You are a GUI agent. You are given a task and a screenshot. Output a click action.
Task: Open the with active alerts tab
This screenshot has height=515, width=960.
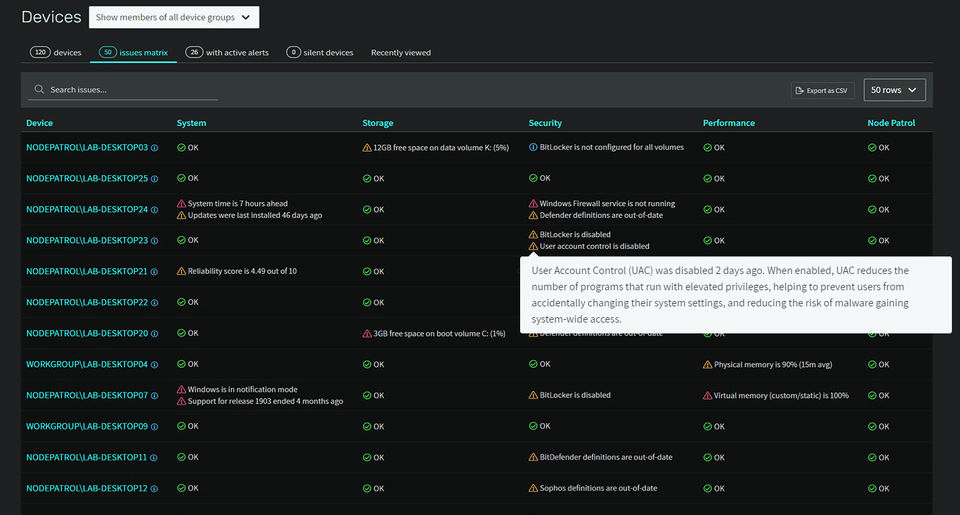(227, 53)
